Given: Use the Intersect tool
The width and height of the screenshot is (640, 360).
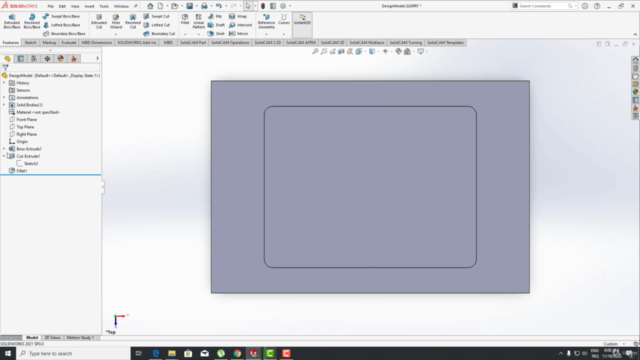Looking at the screenshot, I should (240, 25).
